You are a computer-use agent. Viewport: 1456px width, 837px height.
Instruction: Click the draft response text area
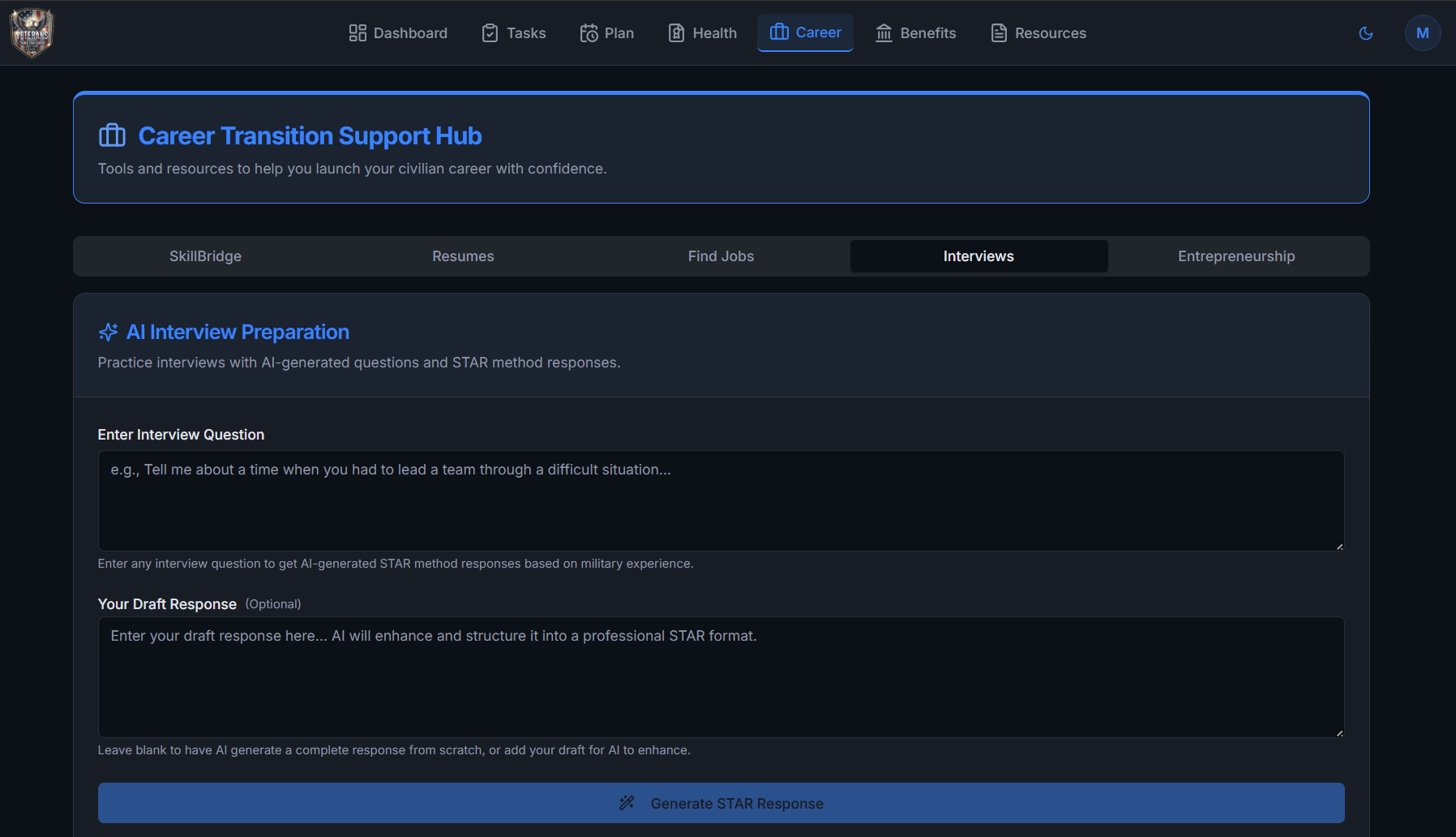(720, 677)
